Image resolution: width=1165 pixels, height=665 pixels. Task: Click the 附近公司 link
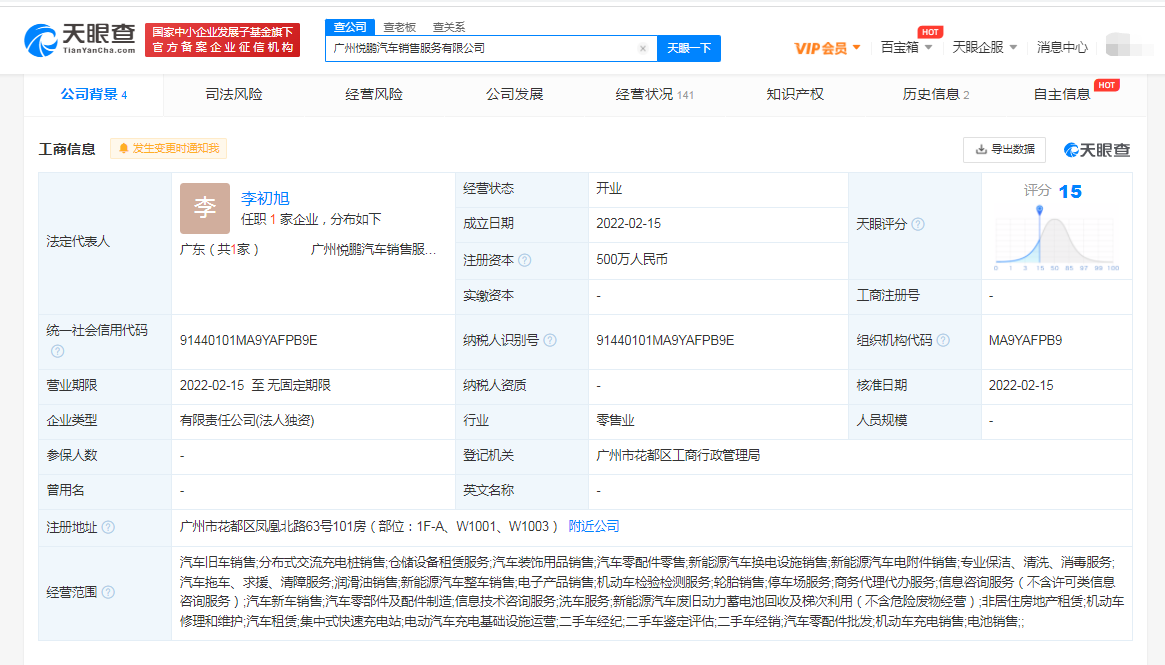(x=594, y=526)
